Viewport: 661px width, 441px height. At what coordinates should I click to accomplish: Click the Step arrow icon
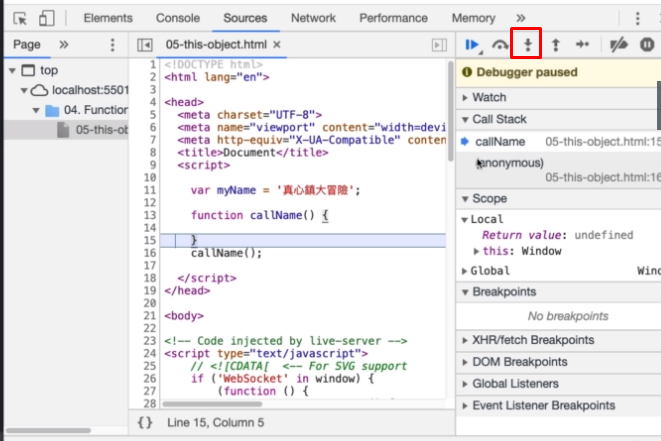click(x=583, y=44)
